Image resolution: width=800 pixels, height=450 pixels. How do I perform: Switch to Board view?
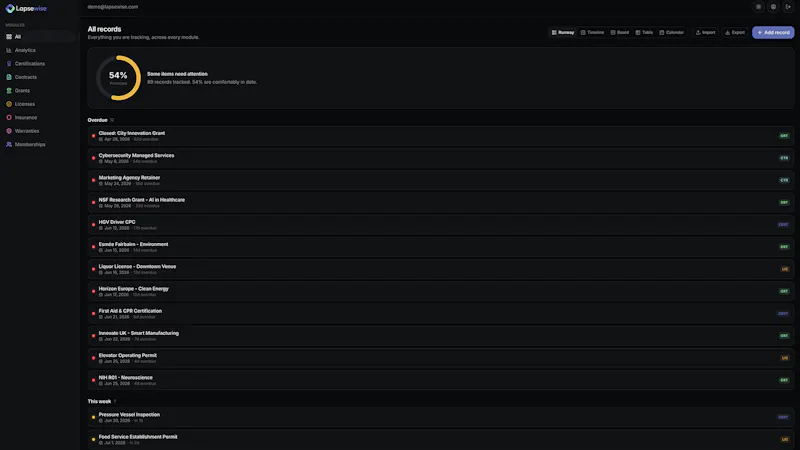point(620,32)
